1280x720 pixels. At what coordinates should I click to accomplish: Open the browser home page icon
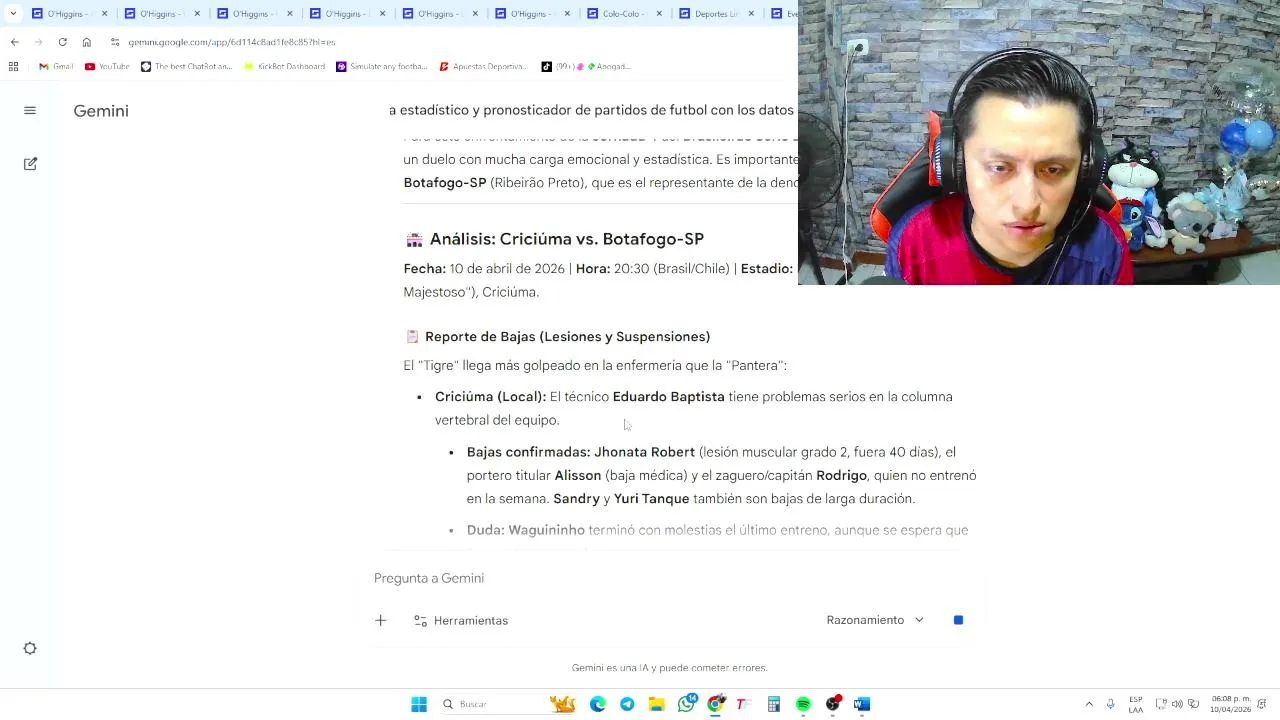(87, 42)
